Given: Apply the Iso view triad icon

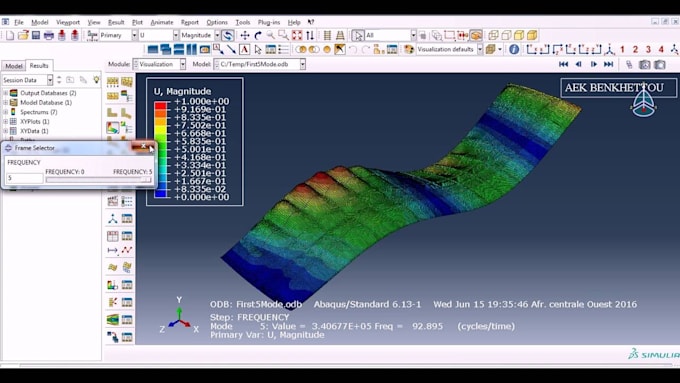Looking at the screenshot, I should coord(610,49).
